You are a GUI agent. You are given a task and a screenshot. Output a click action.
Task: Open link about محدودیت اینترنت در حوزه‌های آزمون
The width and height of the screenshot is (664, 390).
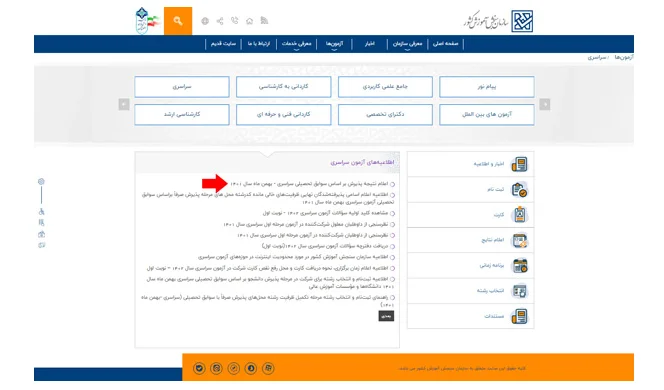point(293,257)
